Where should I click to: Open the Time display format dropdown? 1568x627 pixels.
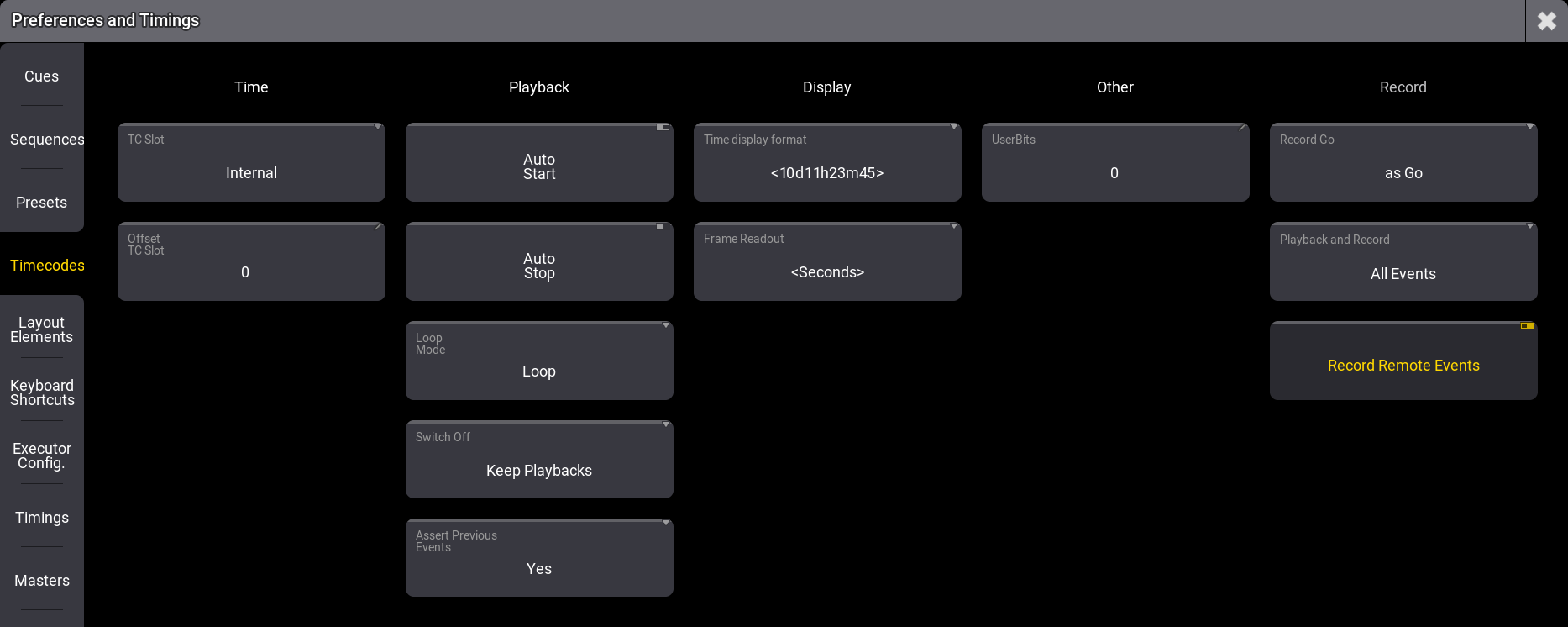pyautogui.click(x=826, y=162)
